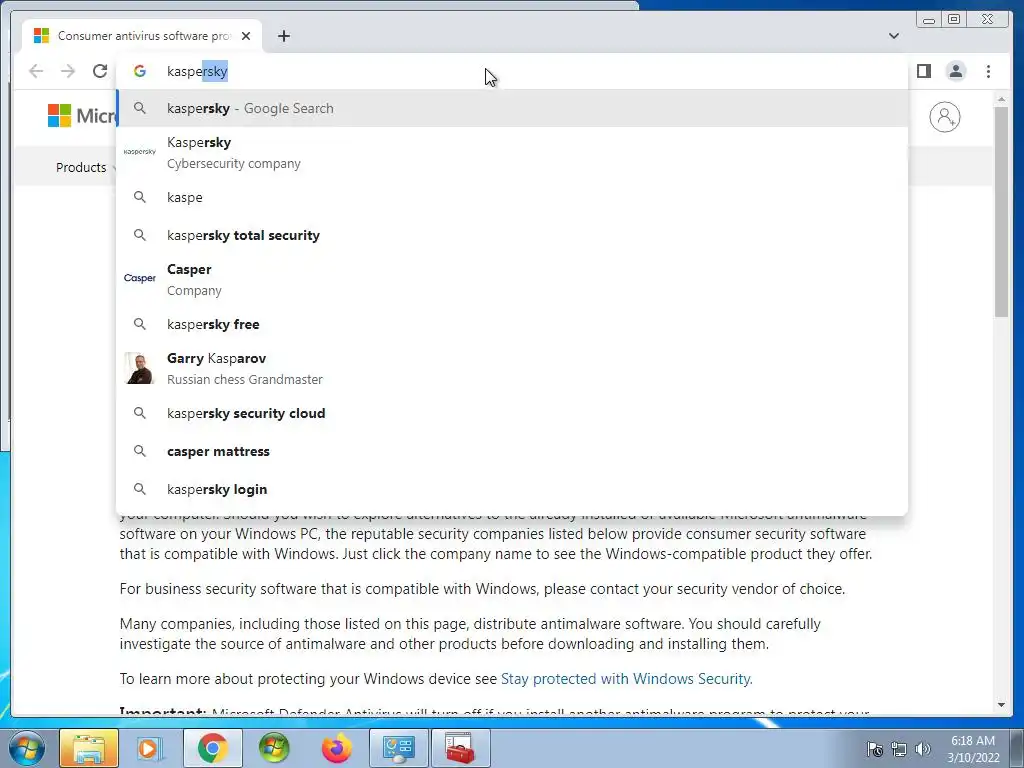
Task: Click the Google icon in the address bar
Action: (140, 71)
